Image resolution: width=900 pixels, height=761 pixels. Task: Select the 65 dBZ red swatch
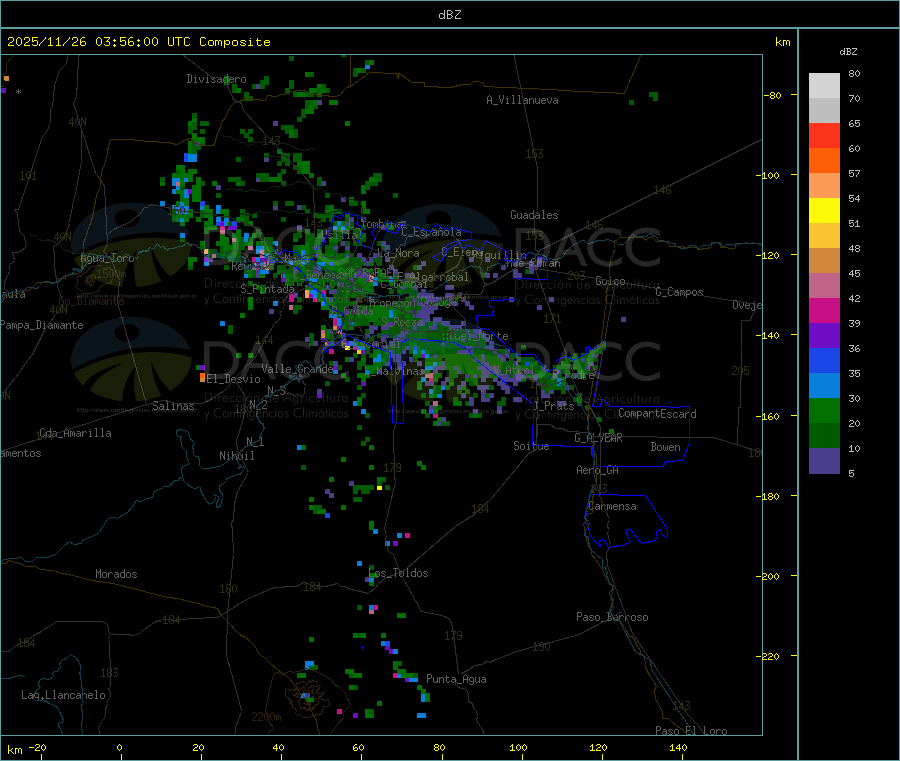(x=824, y=135)
